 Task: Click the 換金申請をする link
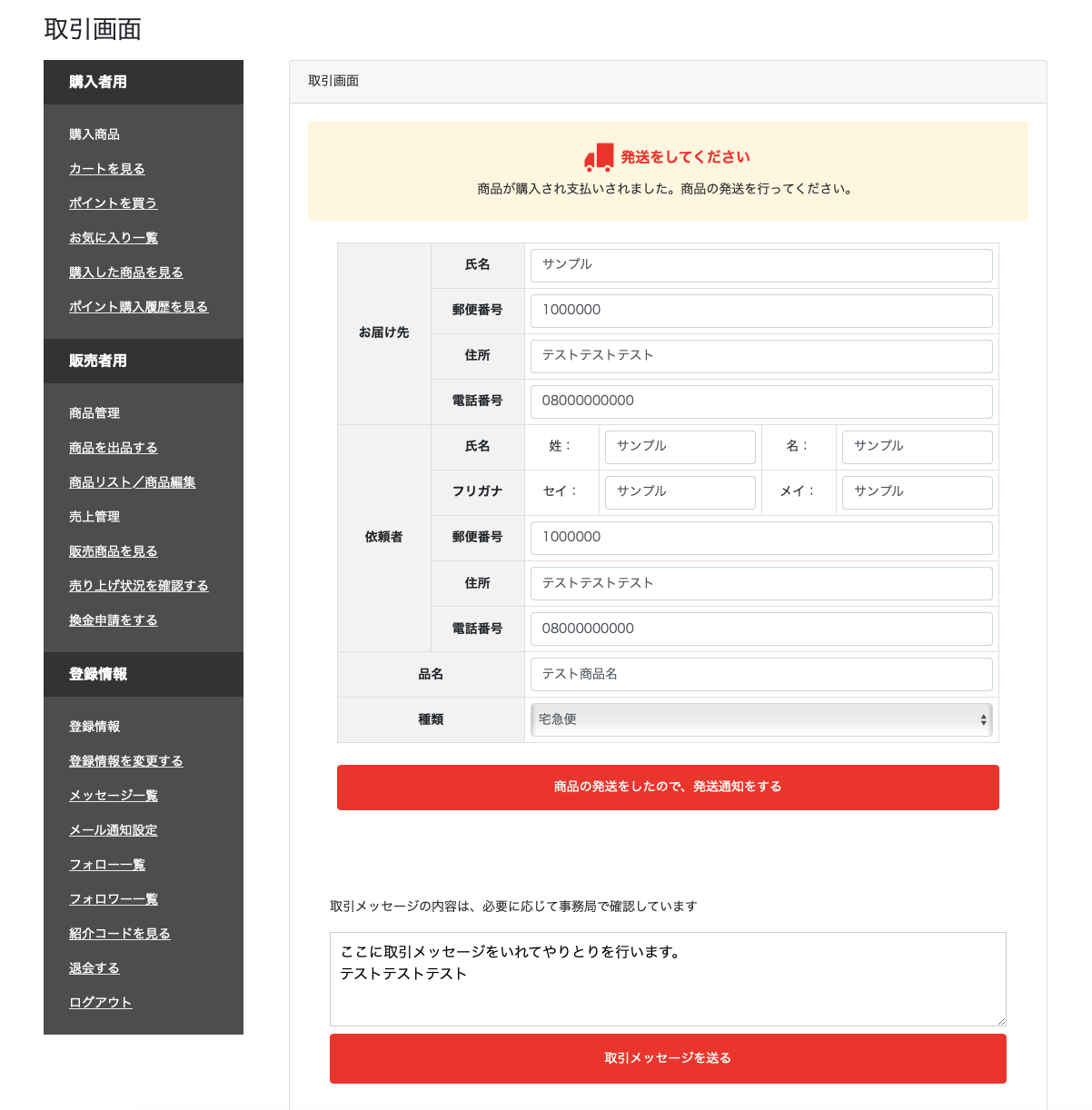click(113, 620)
